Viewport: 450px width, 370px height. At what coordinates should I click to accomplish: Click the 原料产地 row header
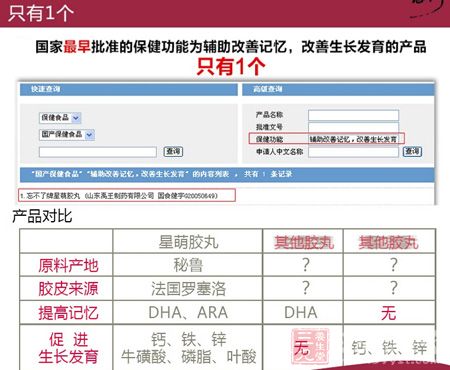tap(68, 266)
